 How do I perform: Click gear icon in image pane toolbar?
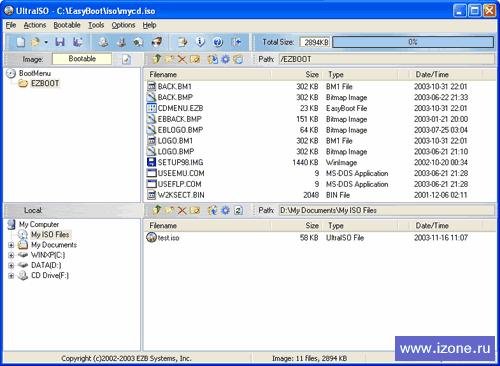226,59
